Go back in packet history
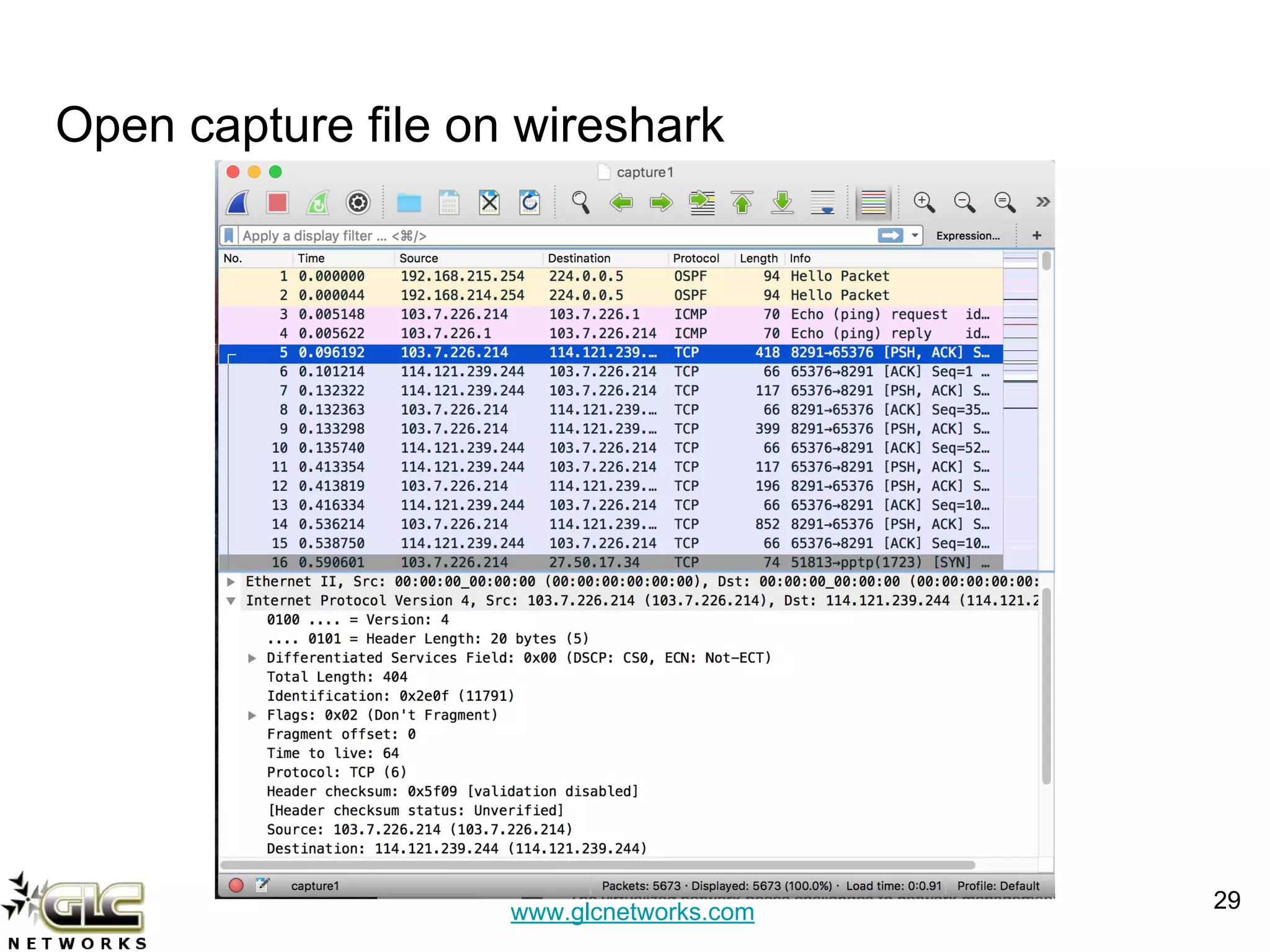Screen dimensions: 1270x952 point(621,203)
